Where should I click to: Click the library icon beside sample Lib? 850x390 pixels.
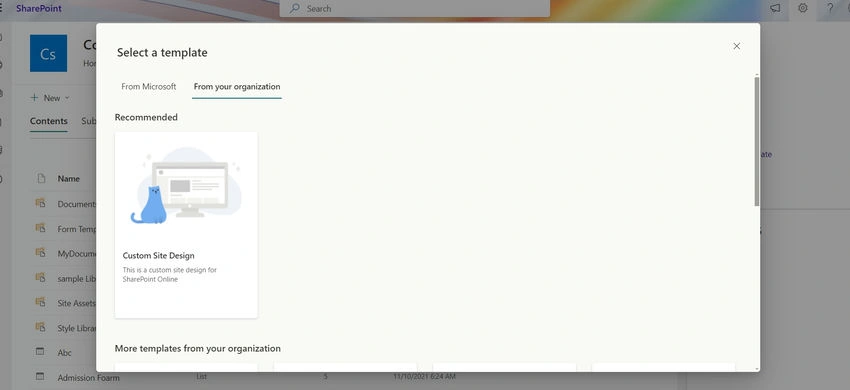(x=40, y=278)
